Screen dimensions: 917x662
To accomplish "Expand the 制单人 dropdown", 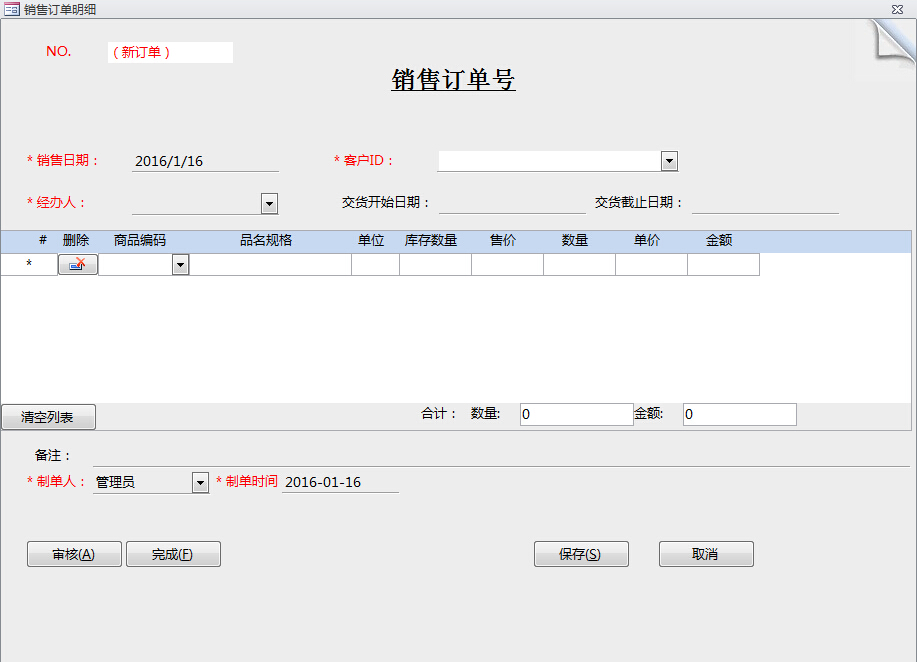I will click(201, 482).
